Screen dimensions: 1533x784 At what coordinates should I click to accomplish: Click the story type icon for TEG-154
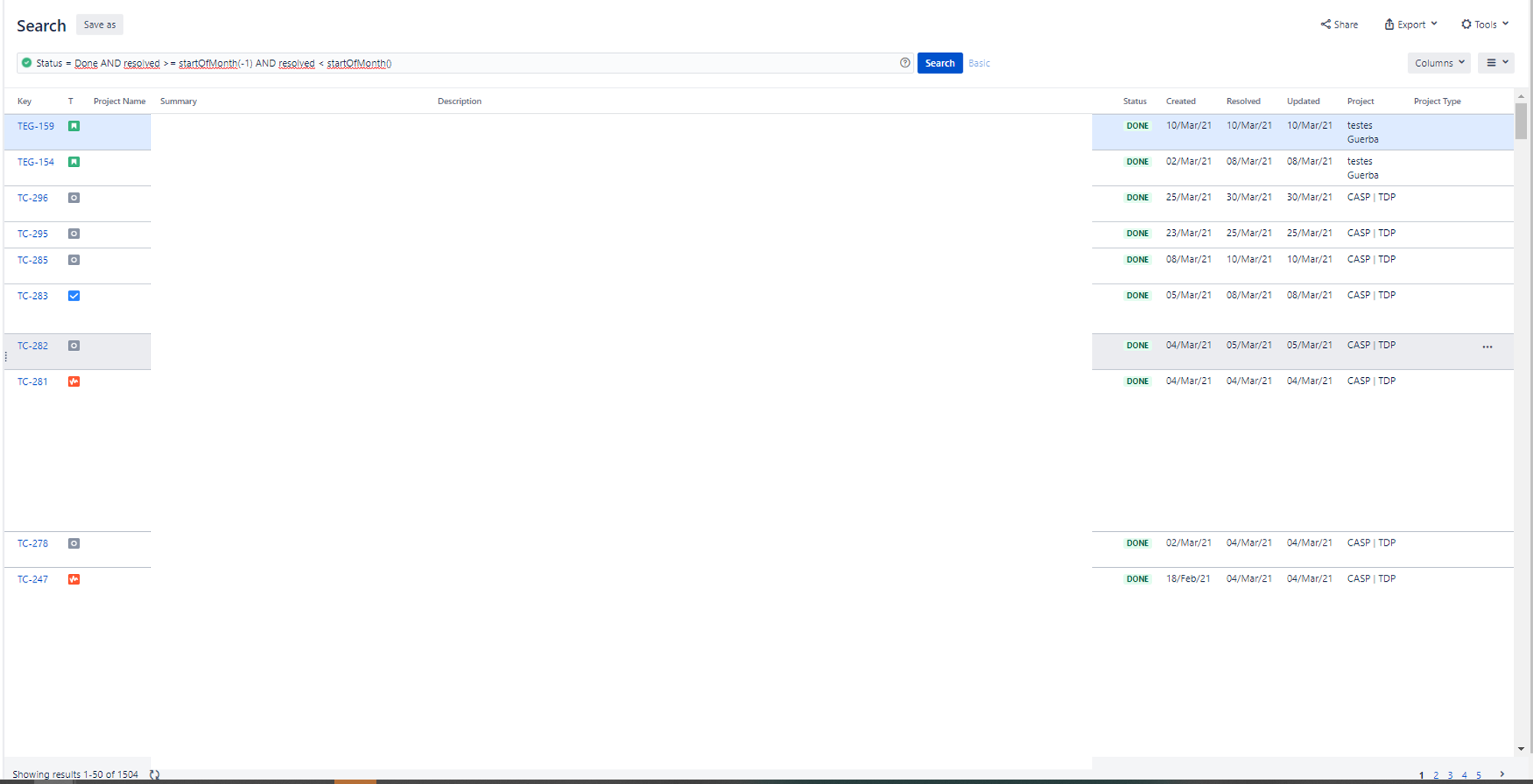(74, 162)
